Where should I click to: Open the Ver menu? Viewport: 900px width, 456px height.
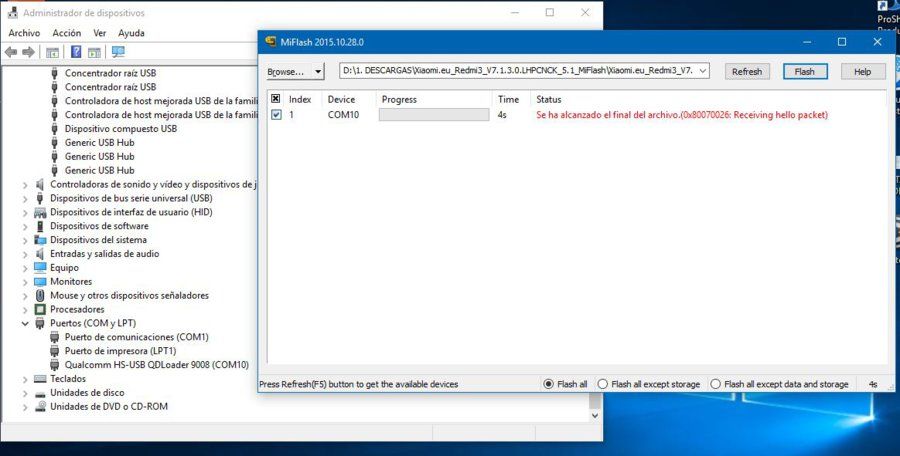pos(100,33)
